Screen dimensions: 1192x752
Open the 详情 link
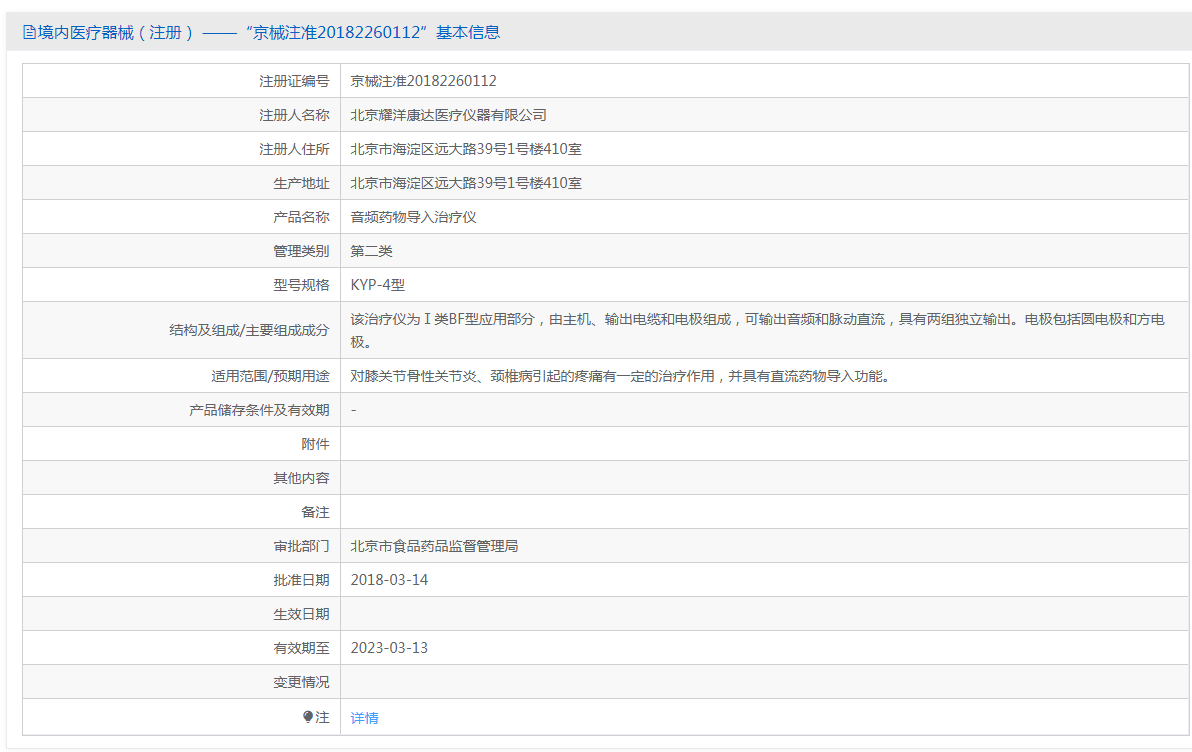click(364, 718)
